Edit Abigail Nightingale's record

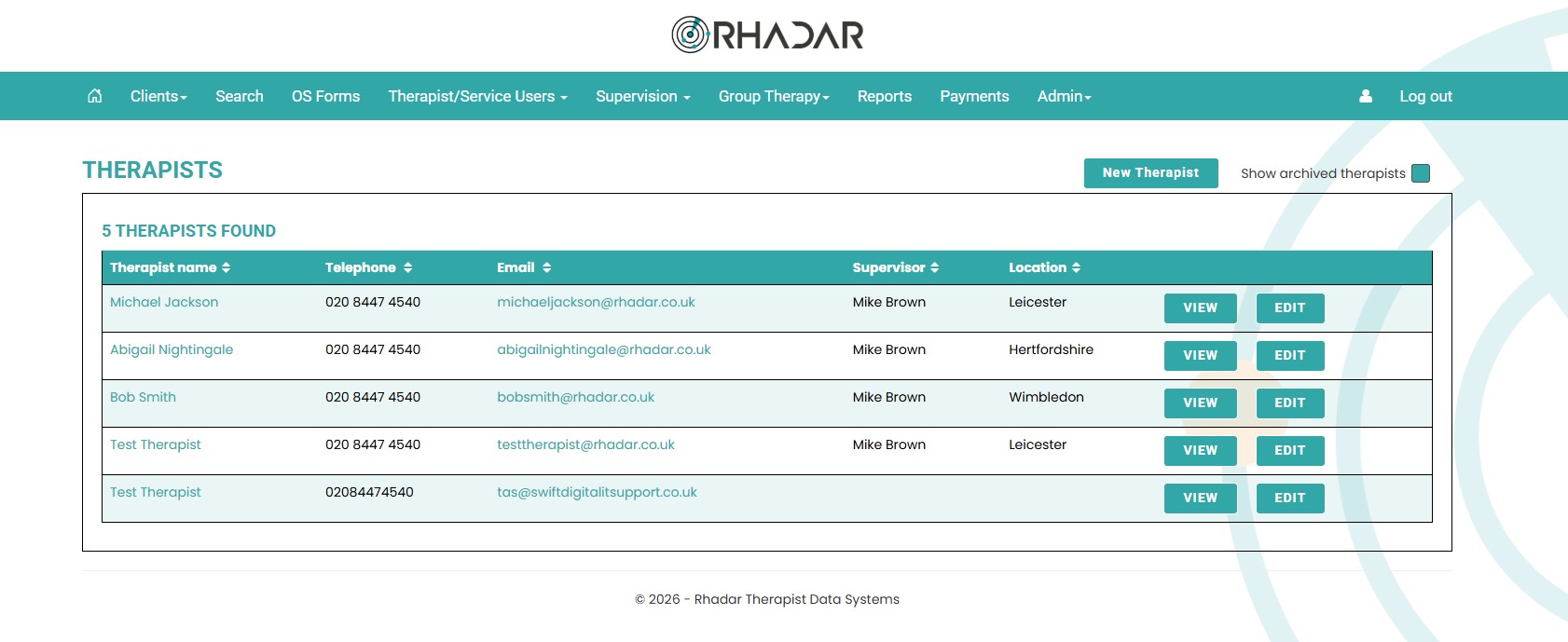1290,356
